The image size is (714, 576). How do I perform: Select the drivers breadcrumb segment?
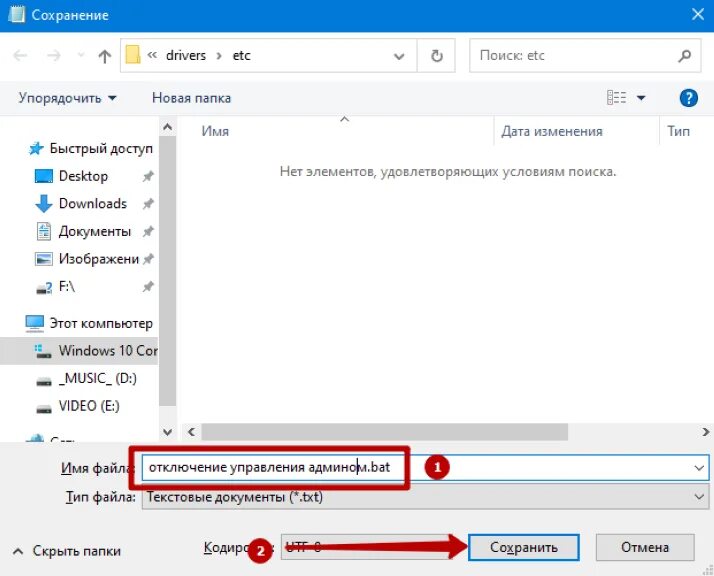click(186, 56)
